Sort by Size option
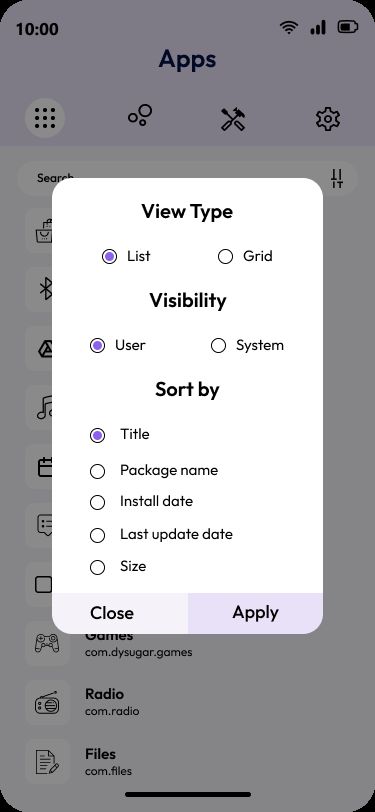 coord(118,567)
